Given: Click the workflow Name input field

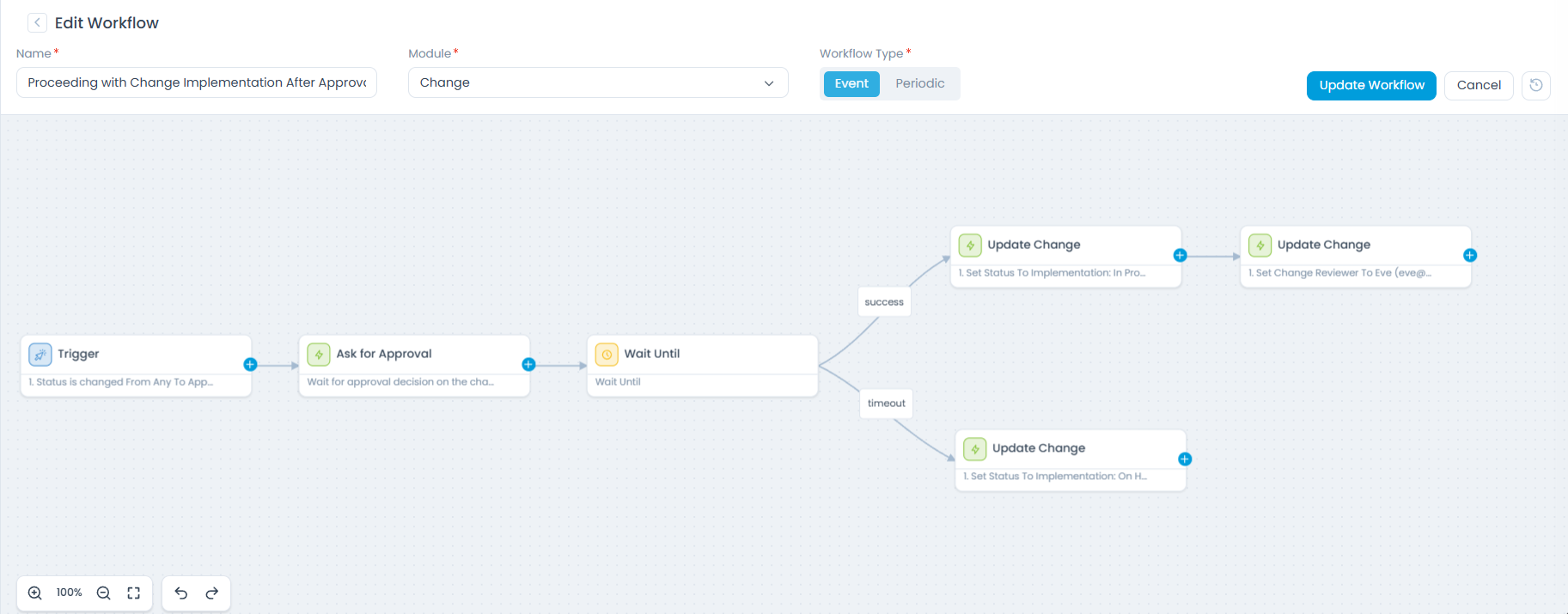Looking at the screenshot, I should (197, 82).
